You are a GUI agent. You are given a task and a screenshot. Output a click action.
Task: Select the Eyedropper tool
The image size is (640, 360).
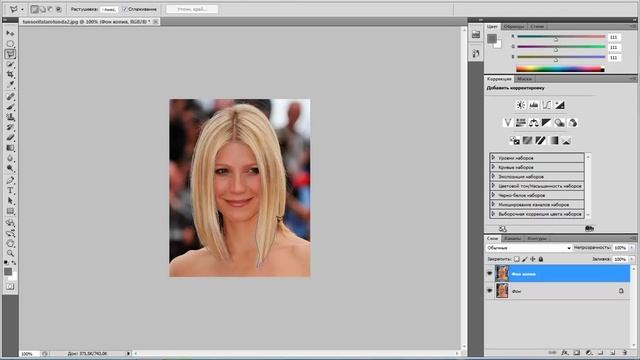(x=10, y=84)
